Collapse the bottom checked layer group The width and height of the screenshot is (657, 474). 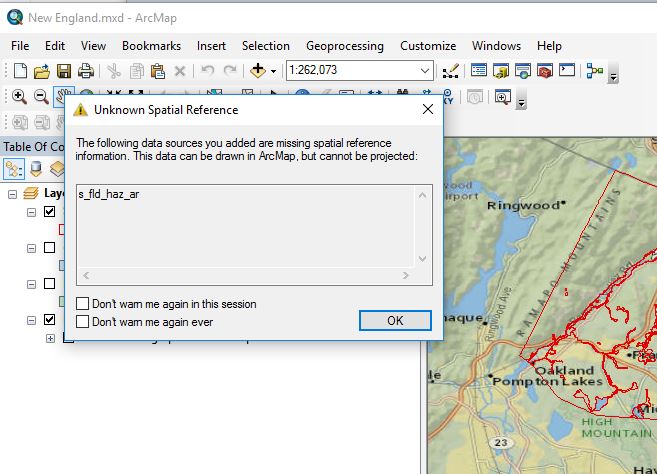31,321
